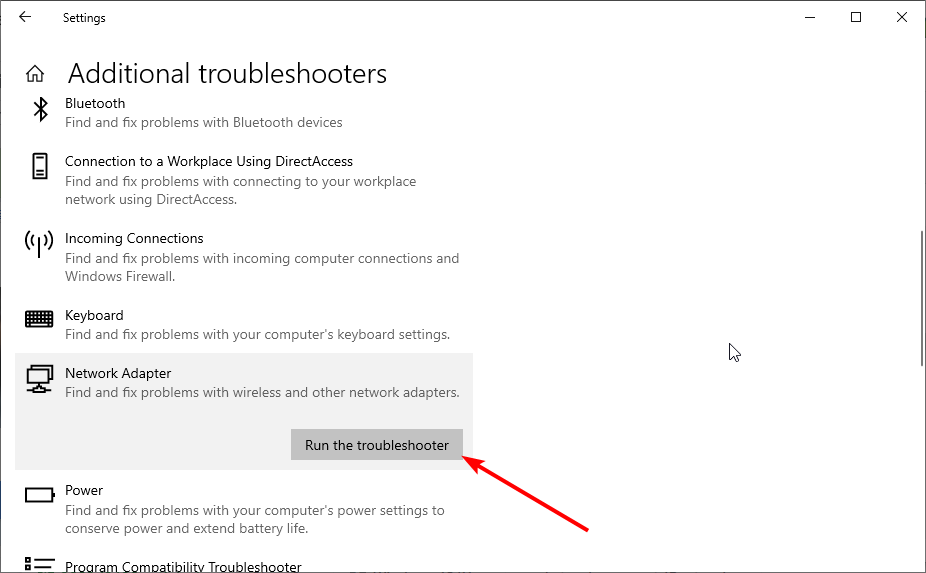Expand Connection to a Workplace Using DirectAccess
Screen dimensions: 926x573
pos(244,180)
